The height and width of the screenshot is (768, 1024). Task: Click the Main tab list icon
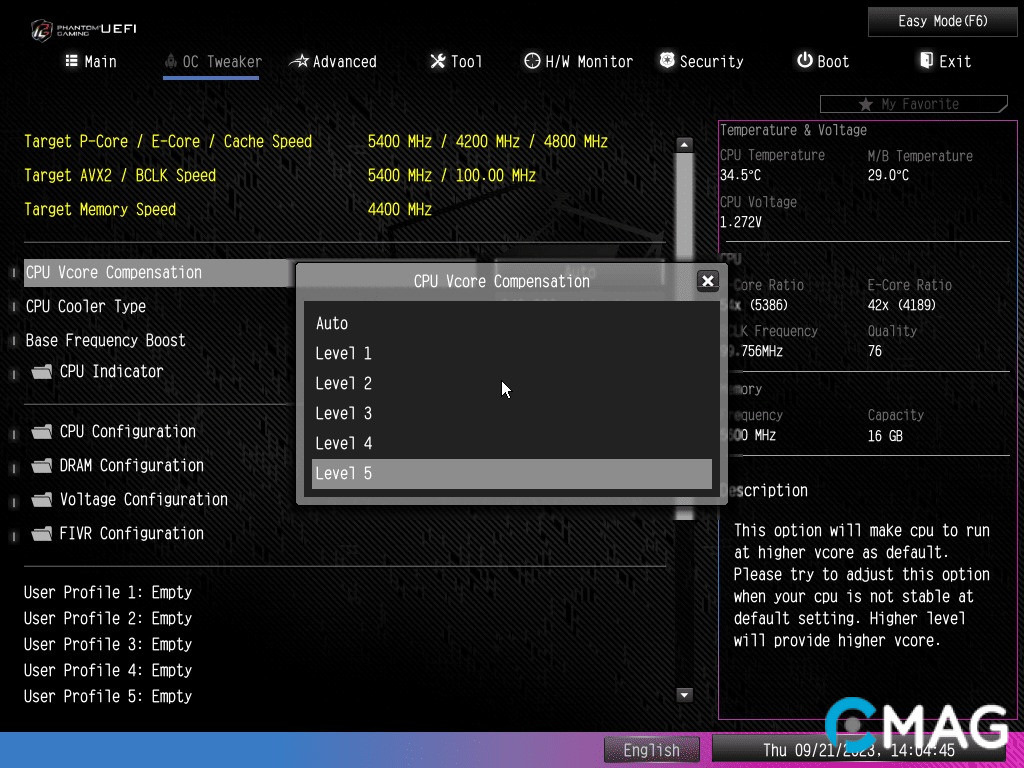[72, 61]
